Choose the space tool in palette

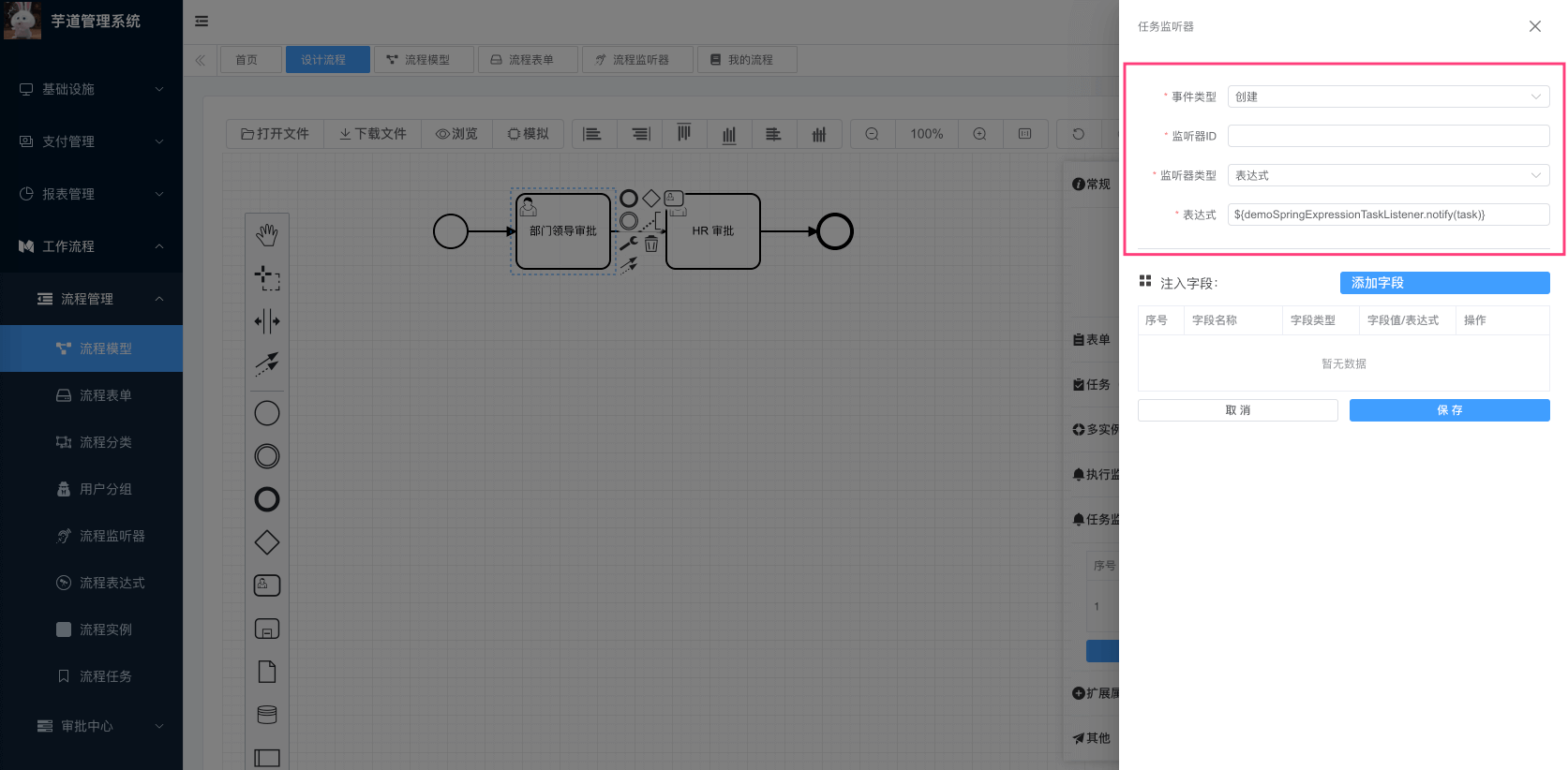coord(267,321)
